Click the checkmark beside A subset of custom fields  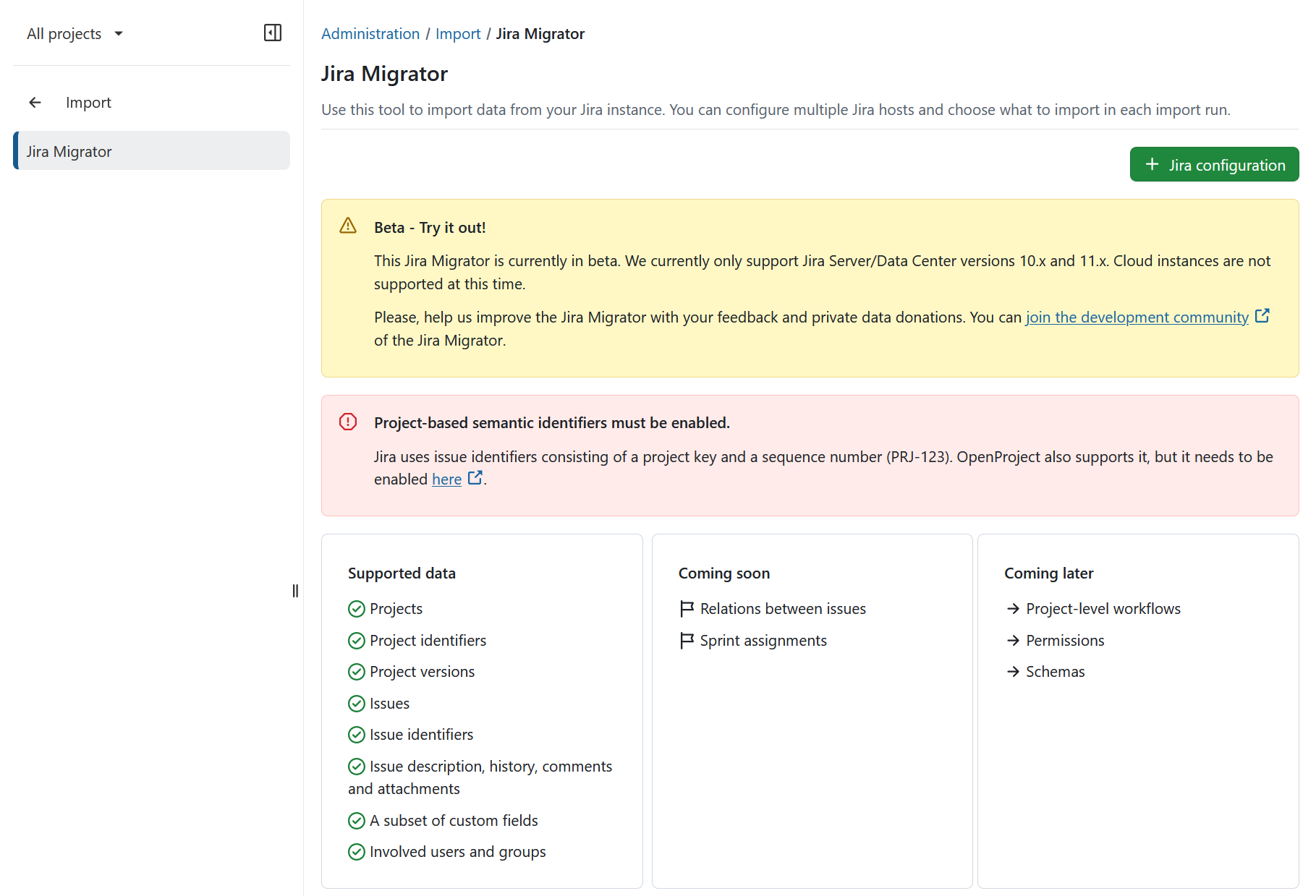(x=357, y=821)
